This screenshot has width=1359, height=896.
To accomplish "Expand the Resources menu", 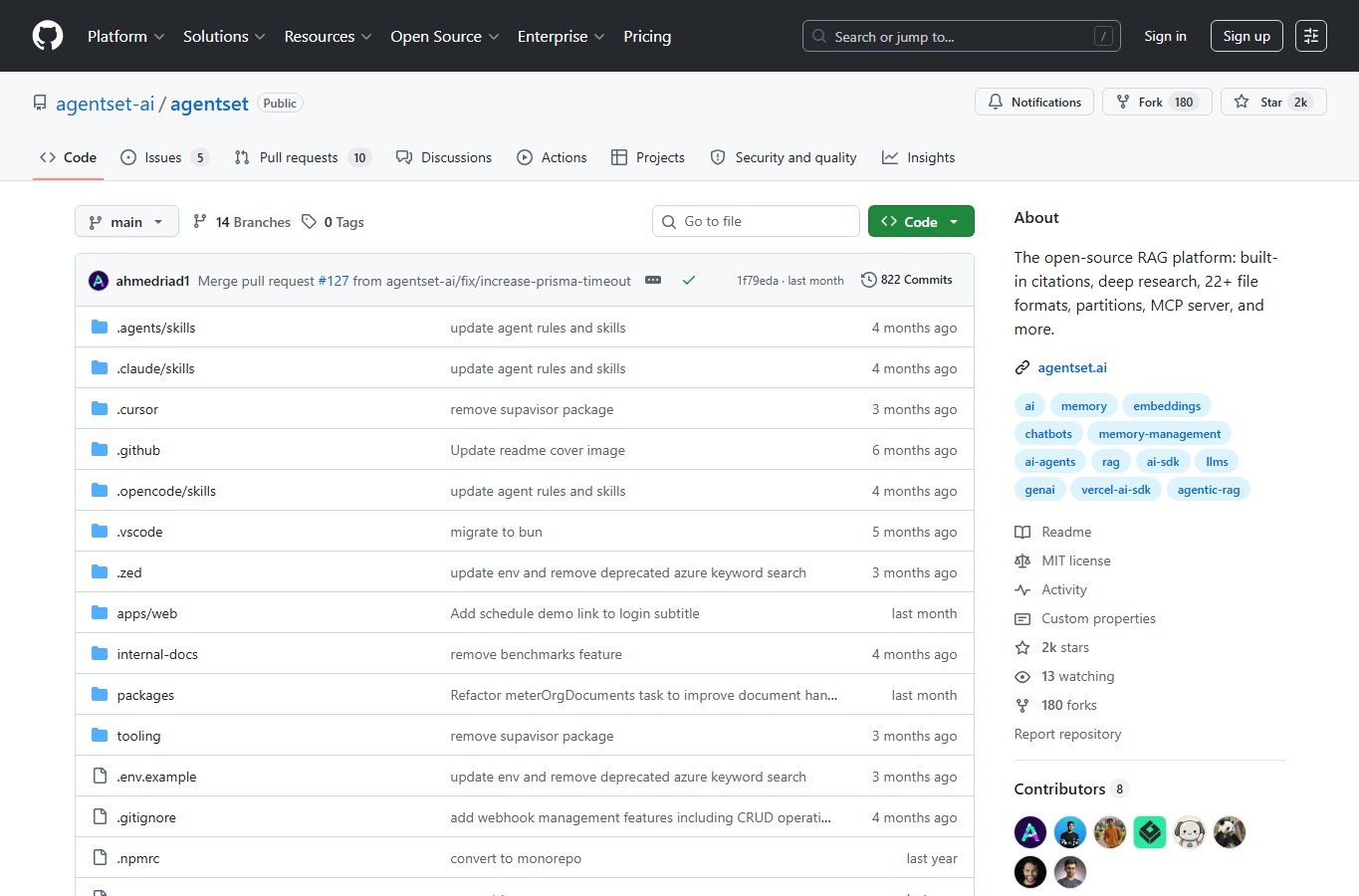I will tap(328, 36).
